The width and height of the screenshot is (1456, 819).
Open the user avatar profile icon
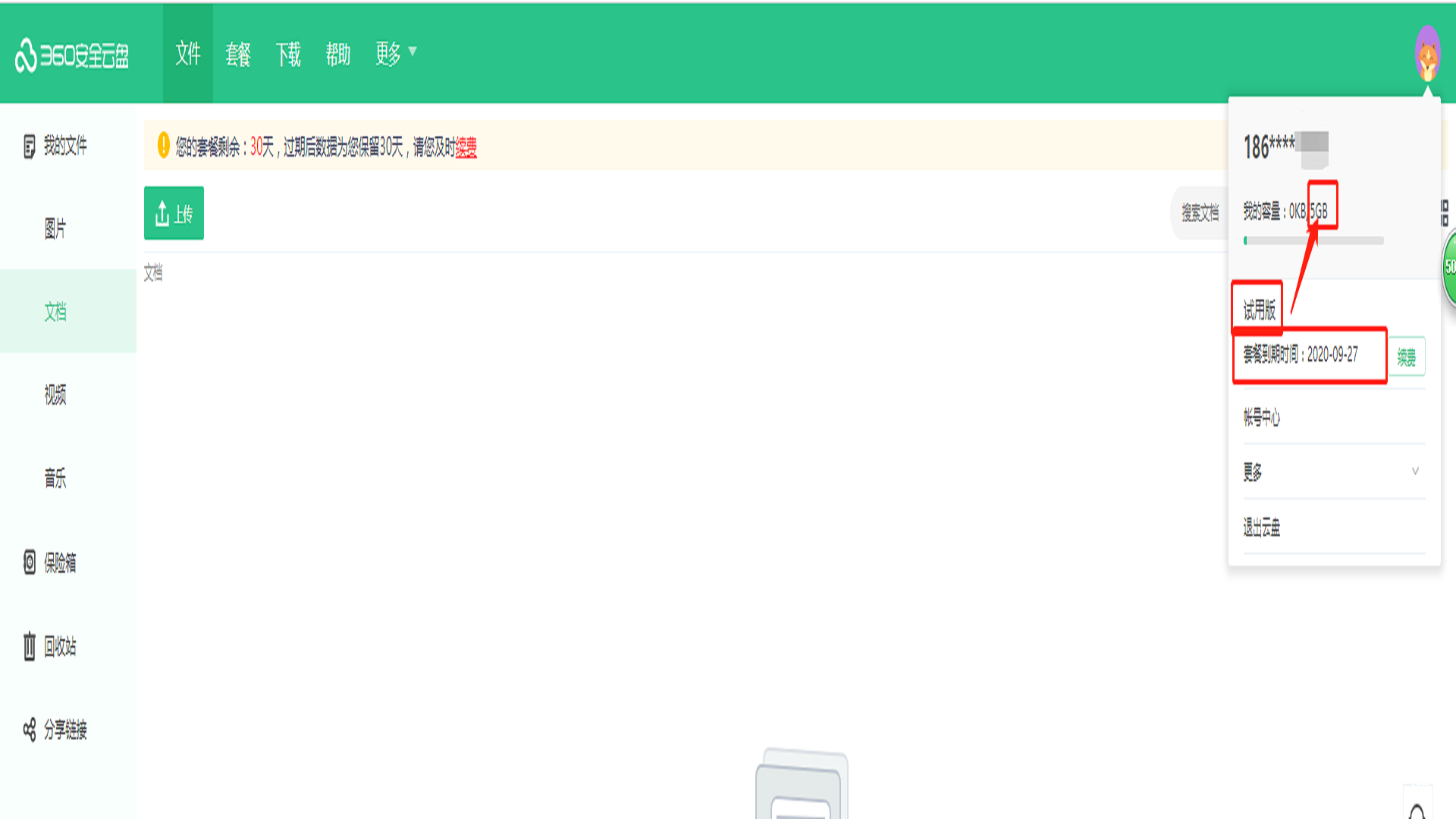coord(1427,54)
